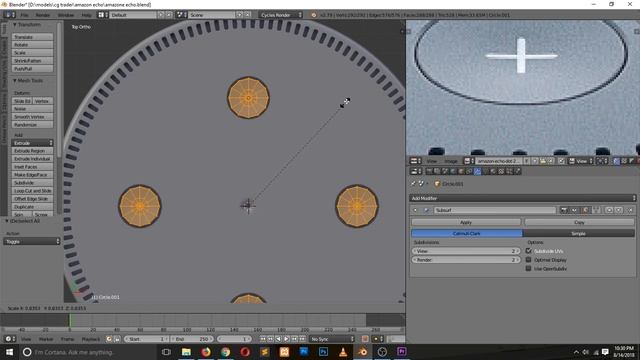Open File Explorer from the taskbar
The height and width of the screenshot is (360, 640).
coord(186,351)
